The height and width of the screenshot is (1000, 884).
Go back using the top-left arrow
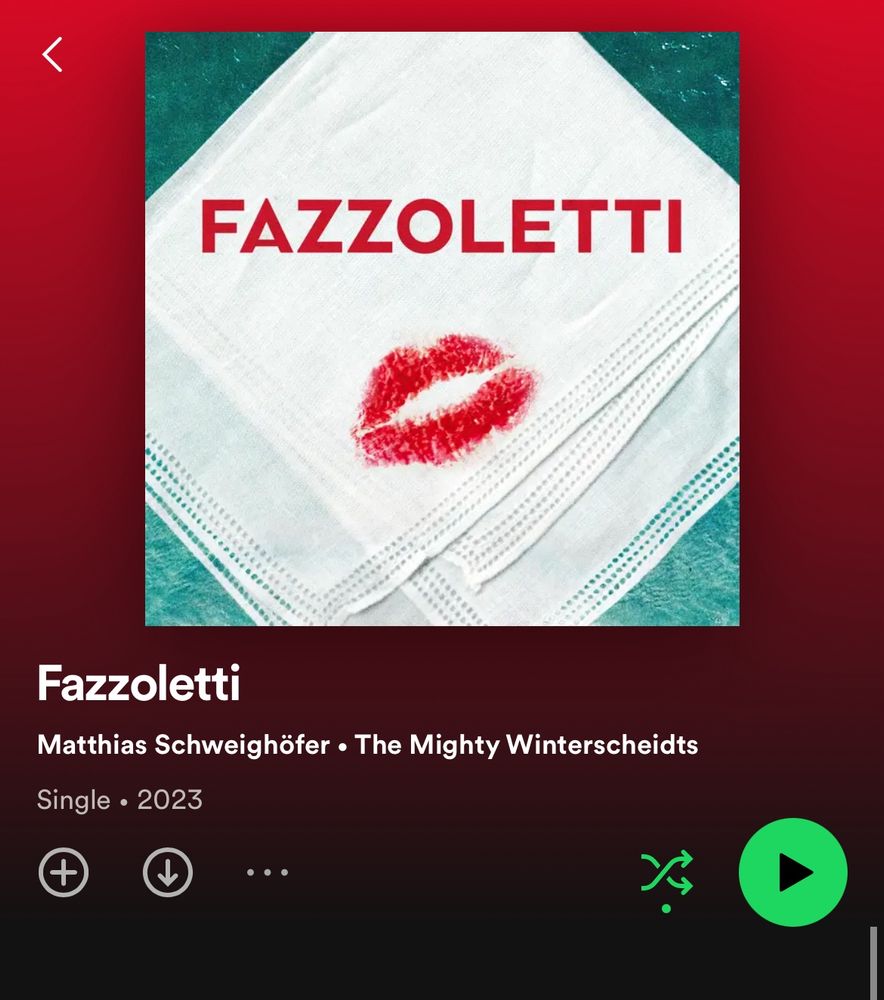coord(52,54)
